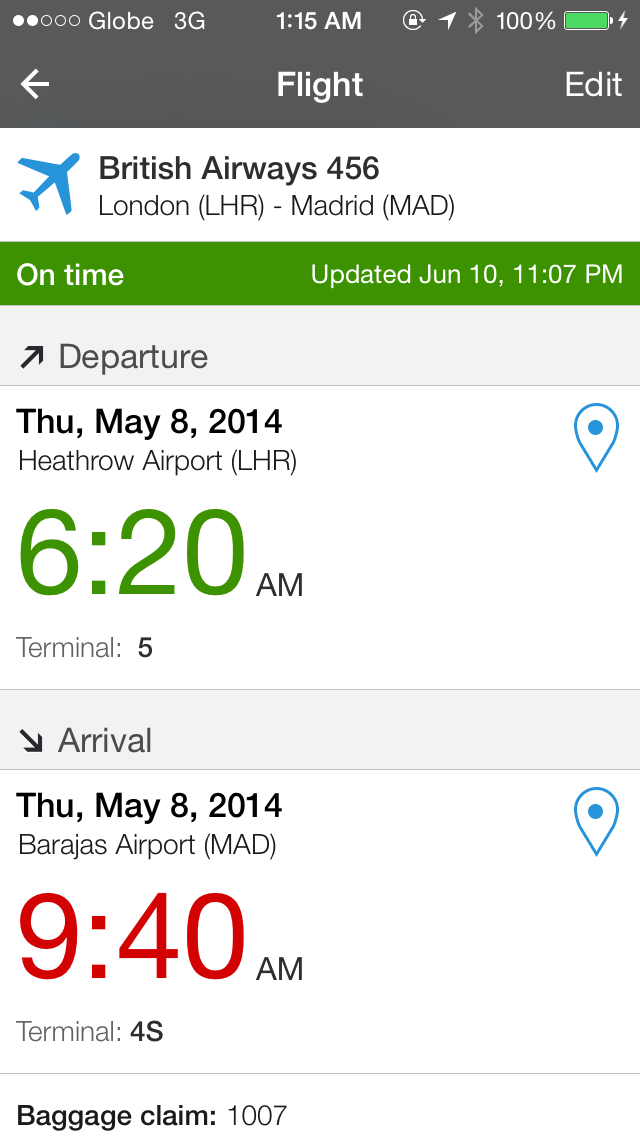Tap the blue airplane icon
This screenshot has height=1136, width=640.
49,184
